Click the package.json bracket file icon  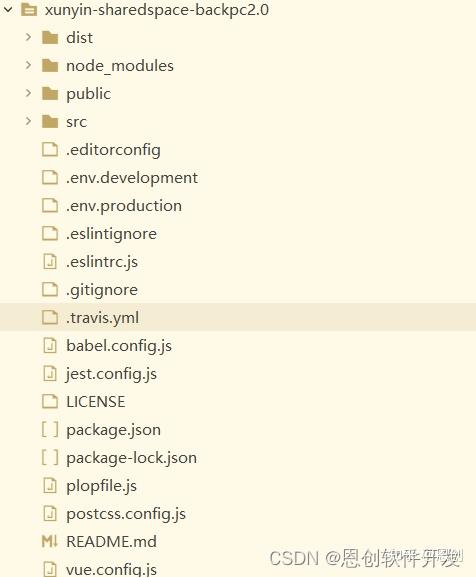(50, 429)
